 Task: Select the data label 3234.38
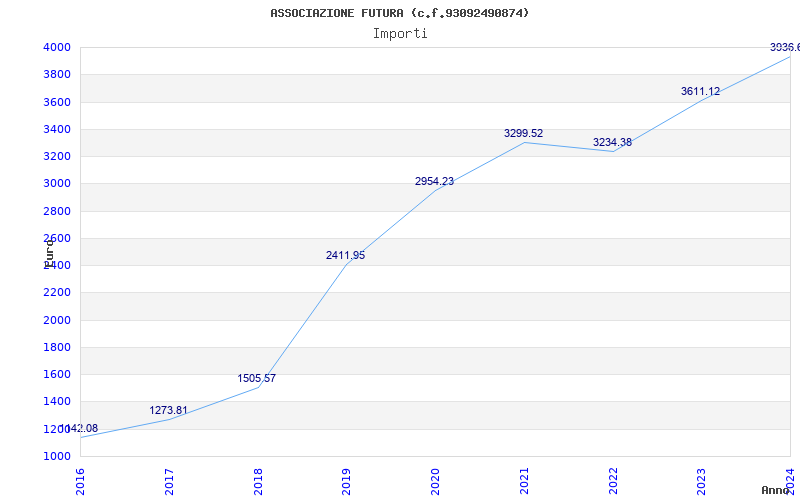(x=612, y=143)
